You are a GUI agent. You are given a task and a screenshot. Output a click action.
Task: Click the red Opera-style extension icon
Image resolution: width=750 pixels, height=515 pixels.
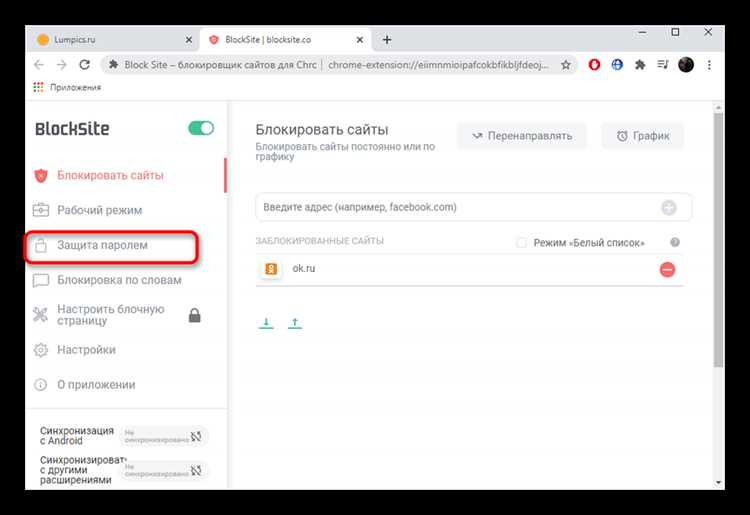tap(594, 65)
